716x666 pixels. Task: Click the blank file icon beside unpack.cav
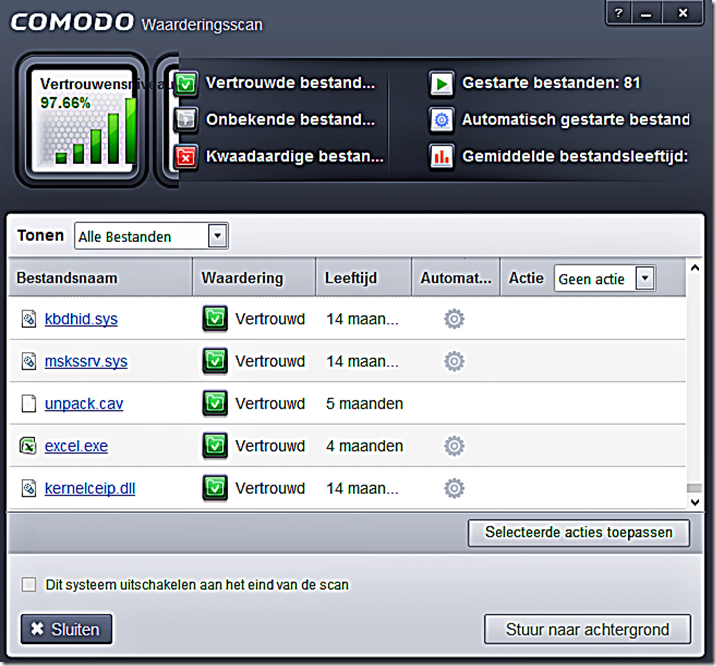tap(29, 404)
